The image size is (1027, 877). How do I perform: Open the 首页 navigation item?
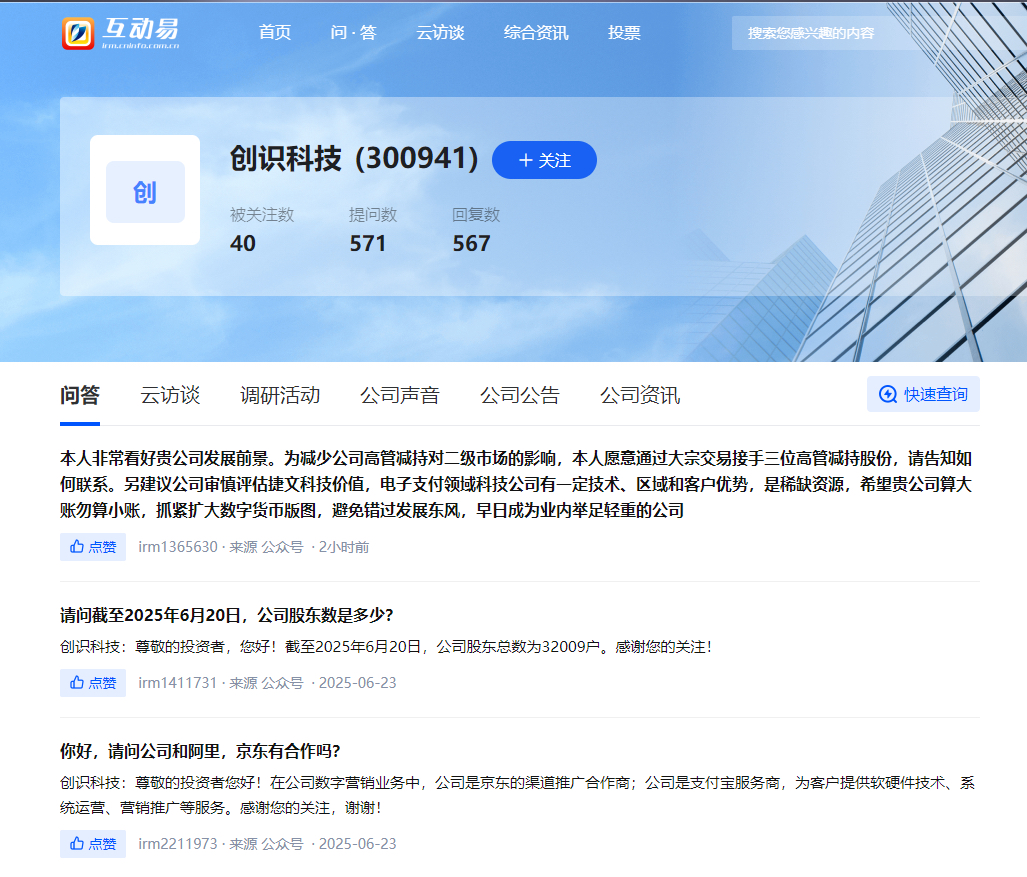point(274,33)
